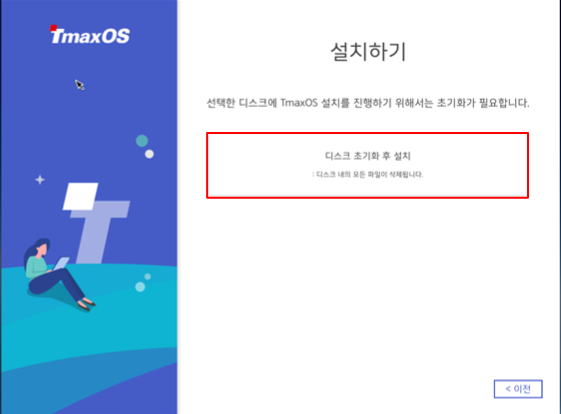Click the smaller pale bubble above the hill

tap(147, 276)
